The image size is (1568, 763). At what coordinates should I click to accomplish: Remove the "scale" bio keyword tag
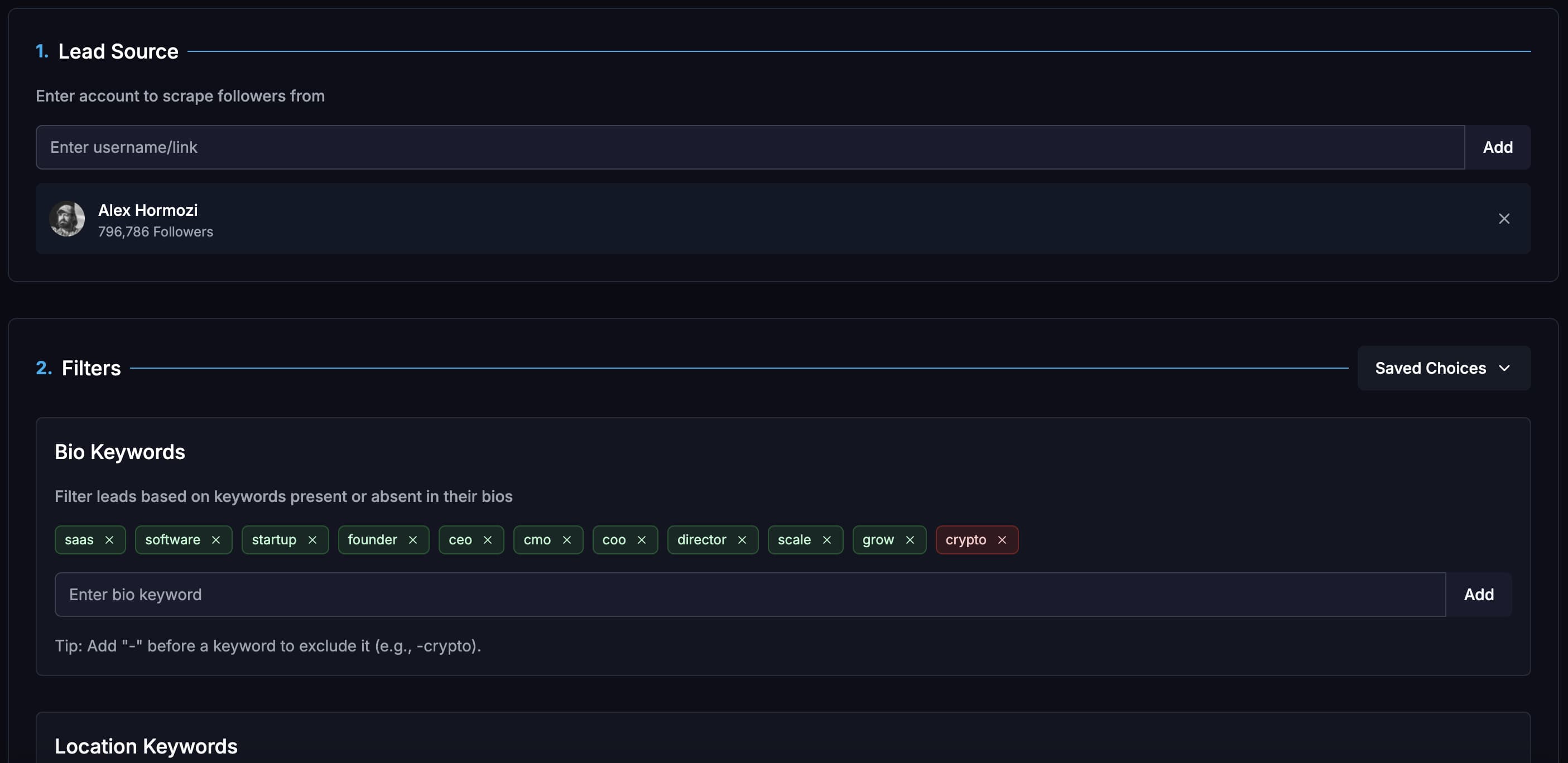(x=826, y=540)
